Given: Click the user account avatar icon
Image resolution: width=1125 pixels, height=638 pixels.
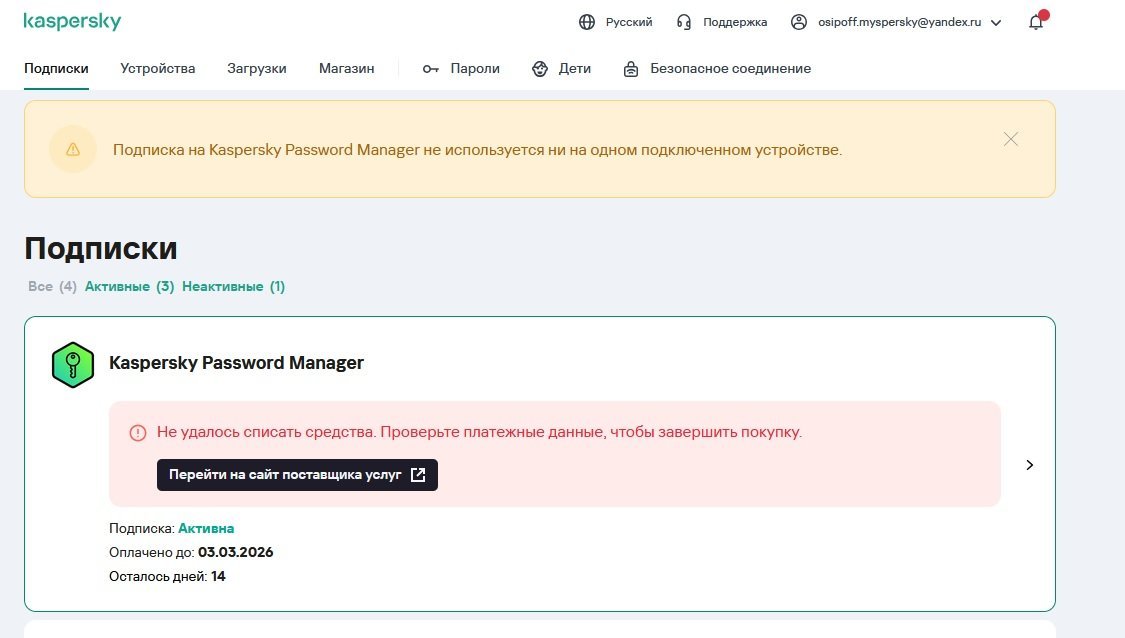Looking at the screenshot, I should point(799,22).
